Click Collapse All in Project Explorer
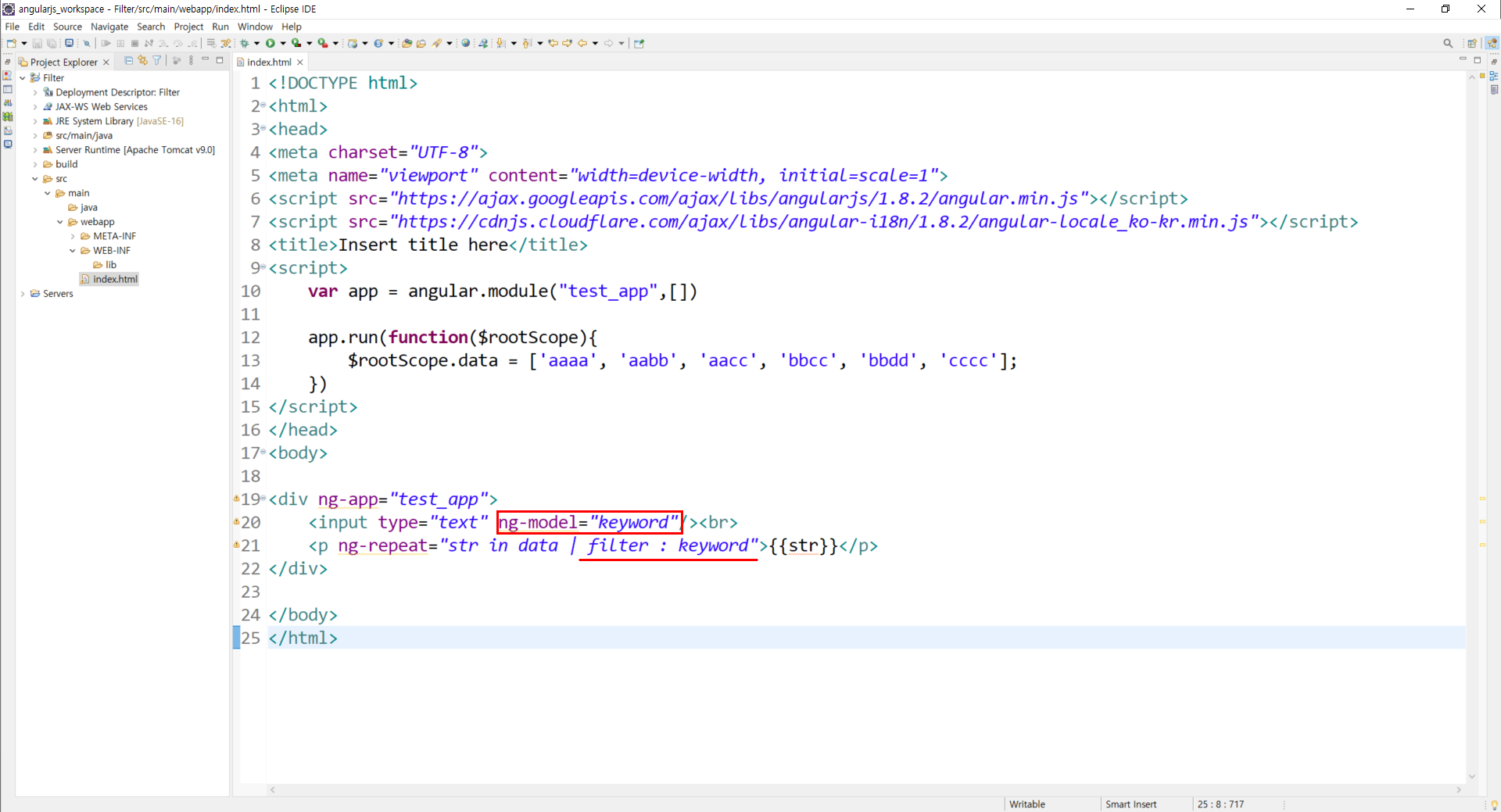 coord(128,60)
